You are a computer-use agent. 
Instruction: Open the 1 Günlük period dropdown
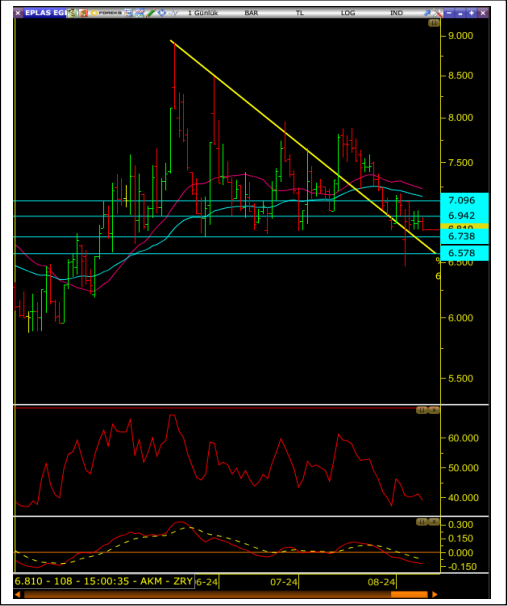tap(203, 13)
